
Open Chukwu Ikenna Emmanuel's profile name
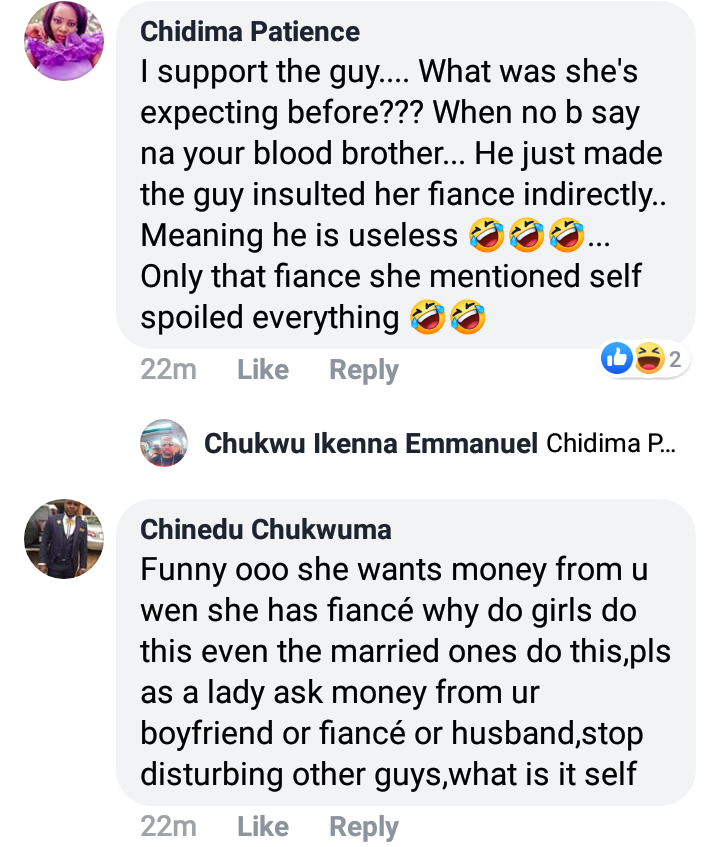371,444
